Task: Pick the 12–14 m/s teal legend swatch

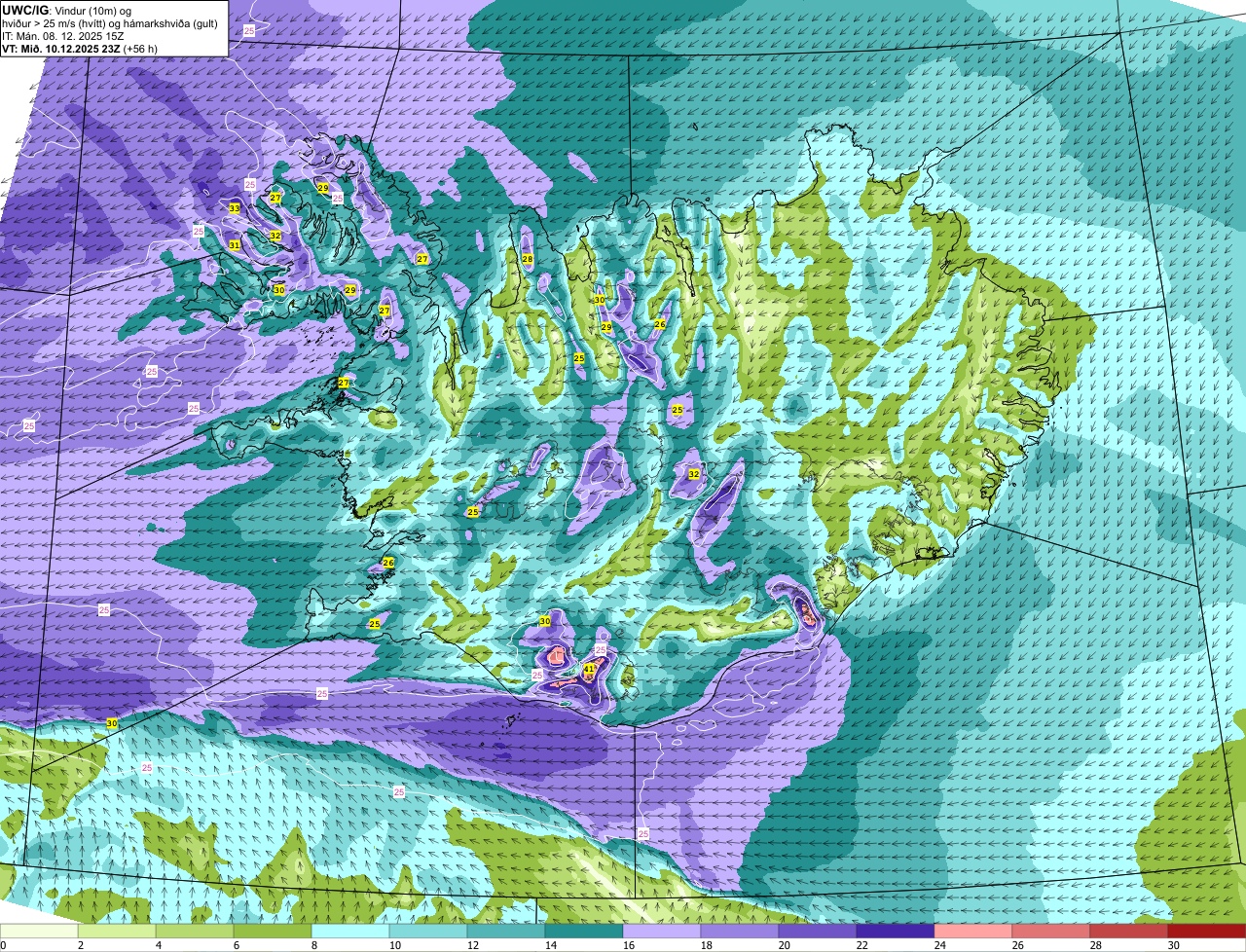Action: pos(506,931)
